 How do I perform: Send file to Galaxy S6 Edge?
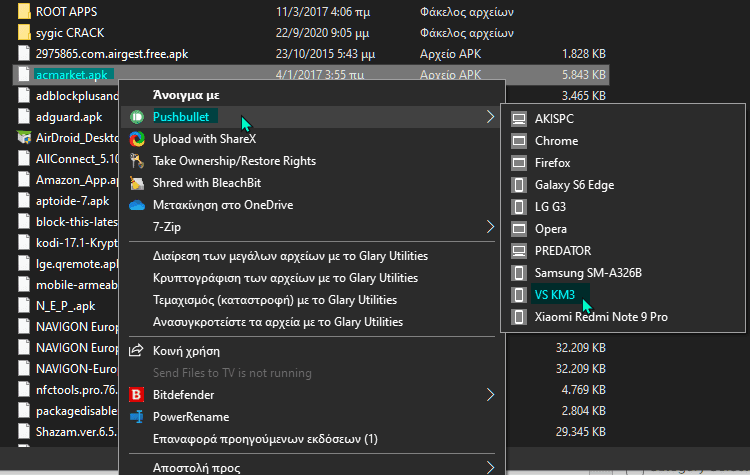(623, 185)
